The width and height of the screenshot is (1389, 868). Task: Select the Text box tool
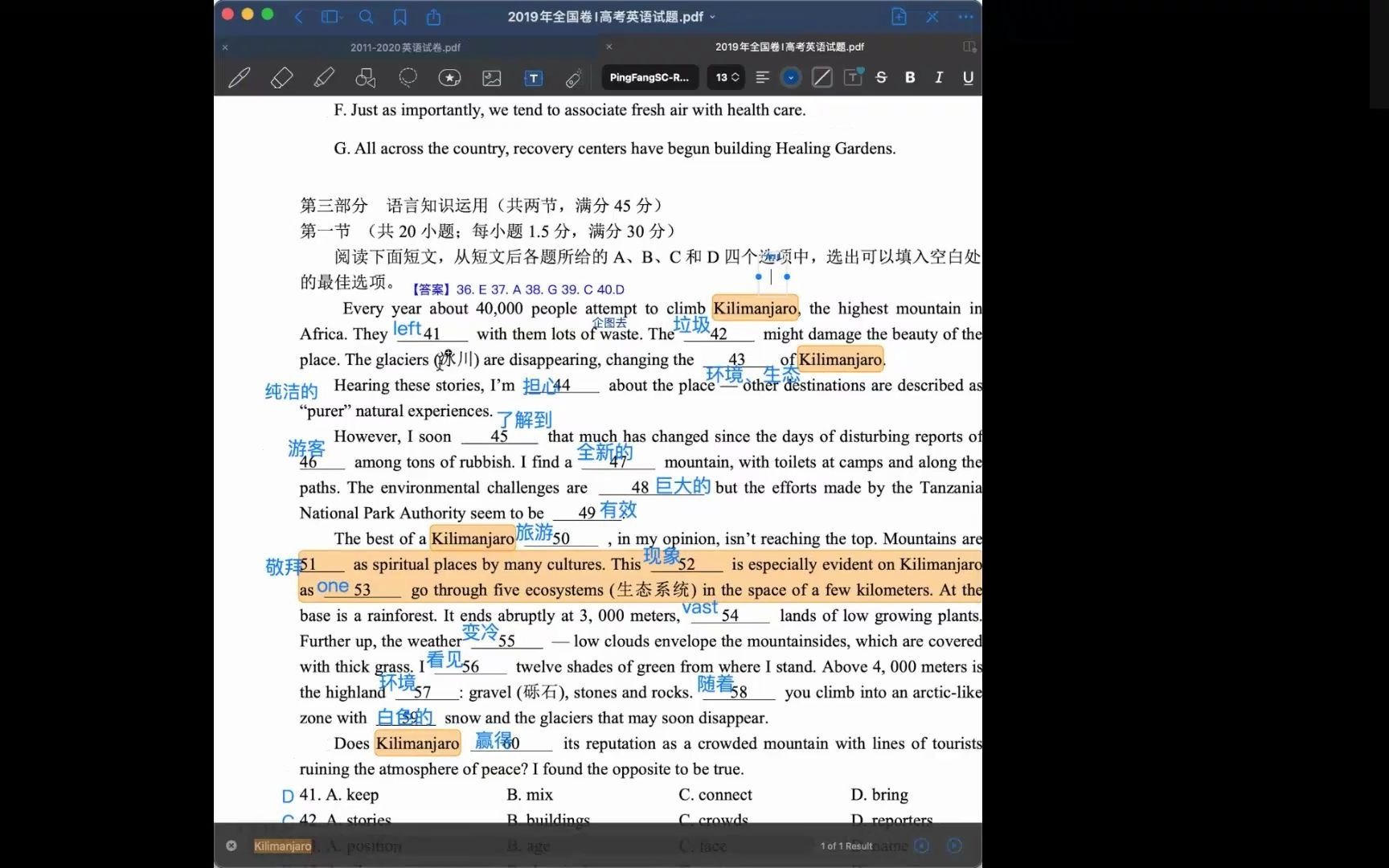click(x=533, y=78)
